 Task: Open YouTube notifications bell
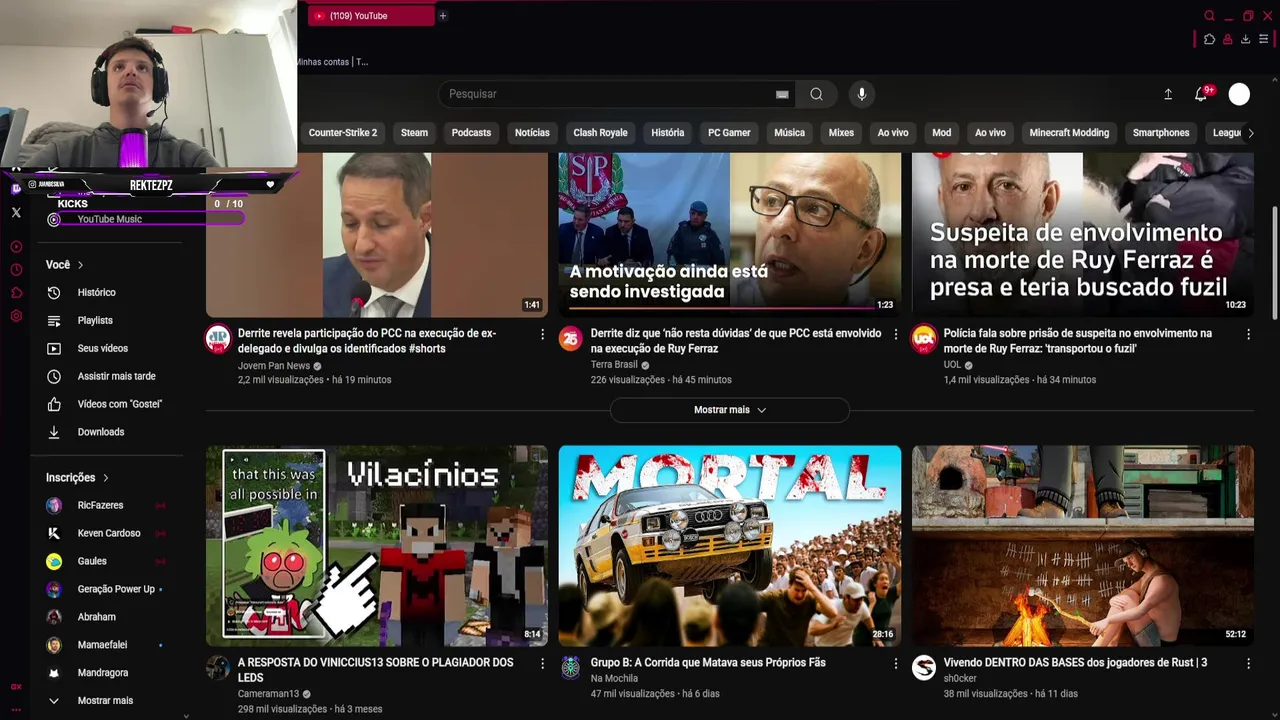tap(1201, 94)
